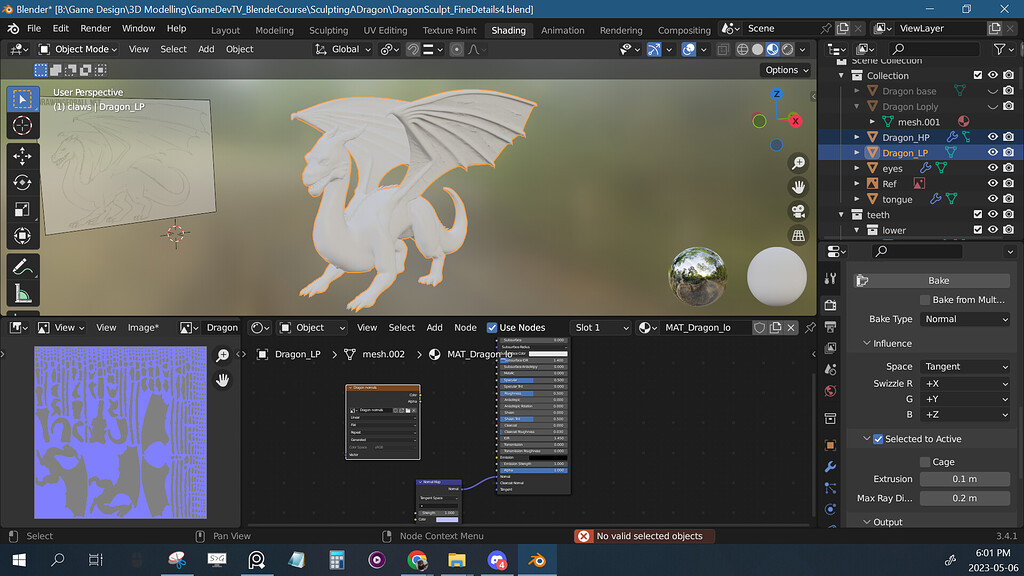Hide Dragon_HP with its eye toggle
1024x576 pixels.
pyautogui.click(x=993, y=137)
